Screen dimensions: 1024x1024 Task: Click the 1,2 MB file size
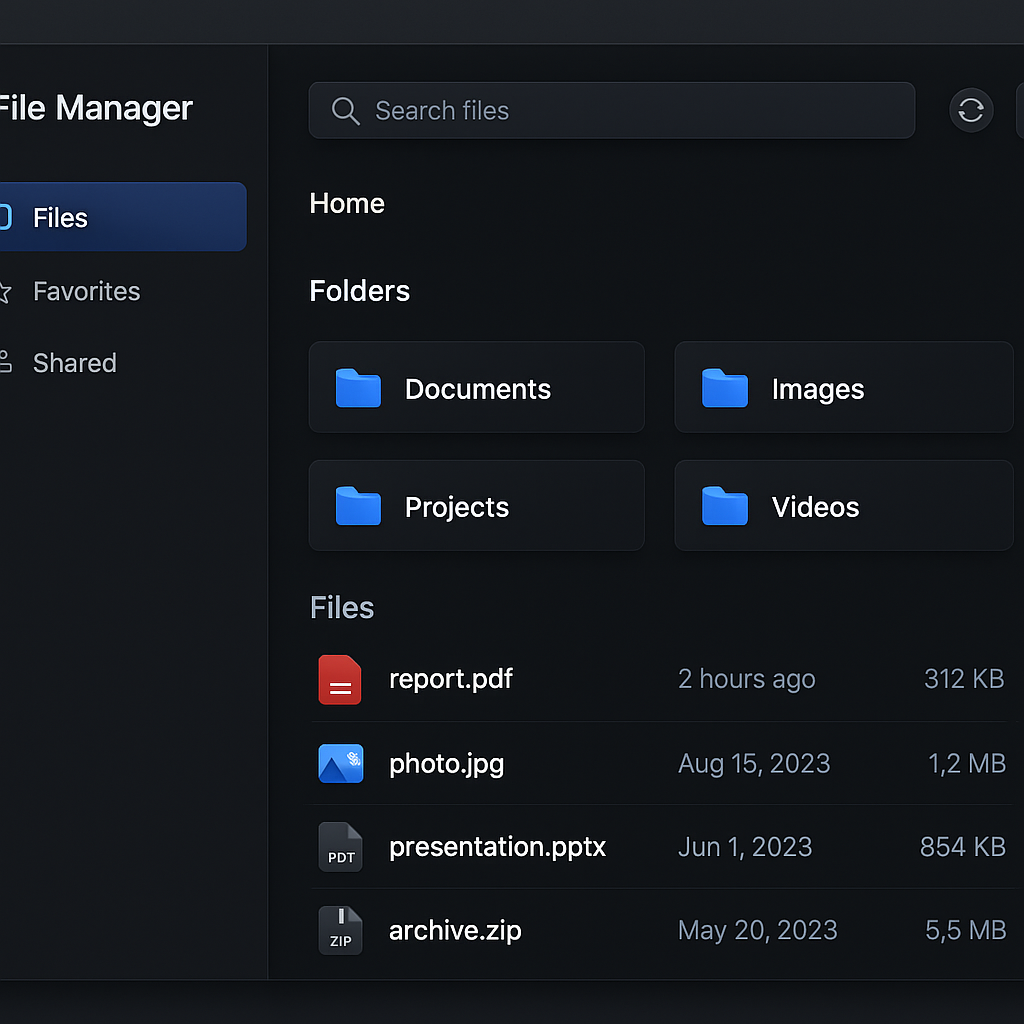coord(967,763)
